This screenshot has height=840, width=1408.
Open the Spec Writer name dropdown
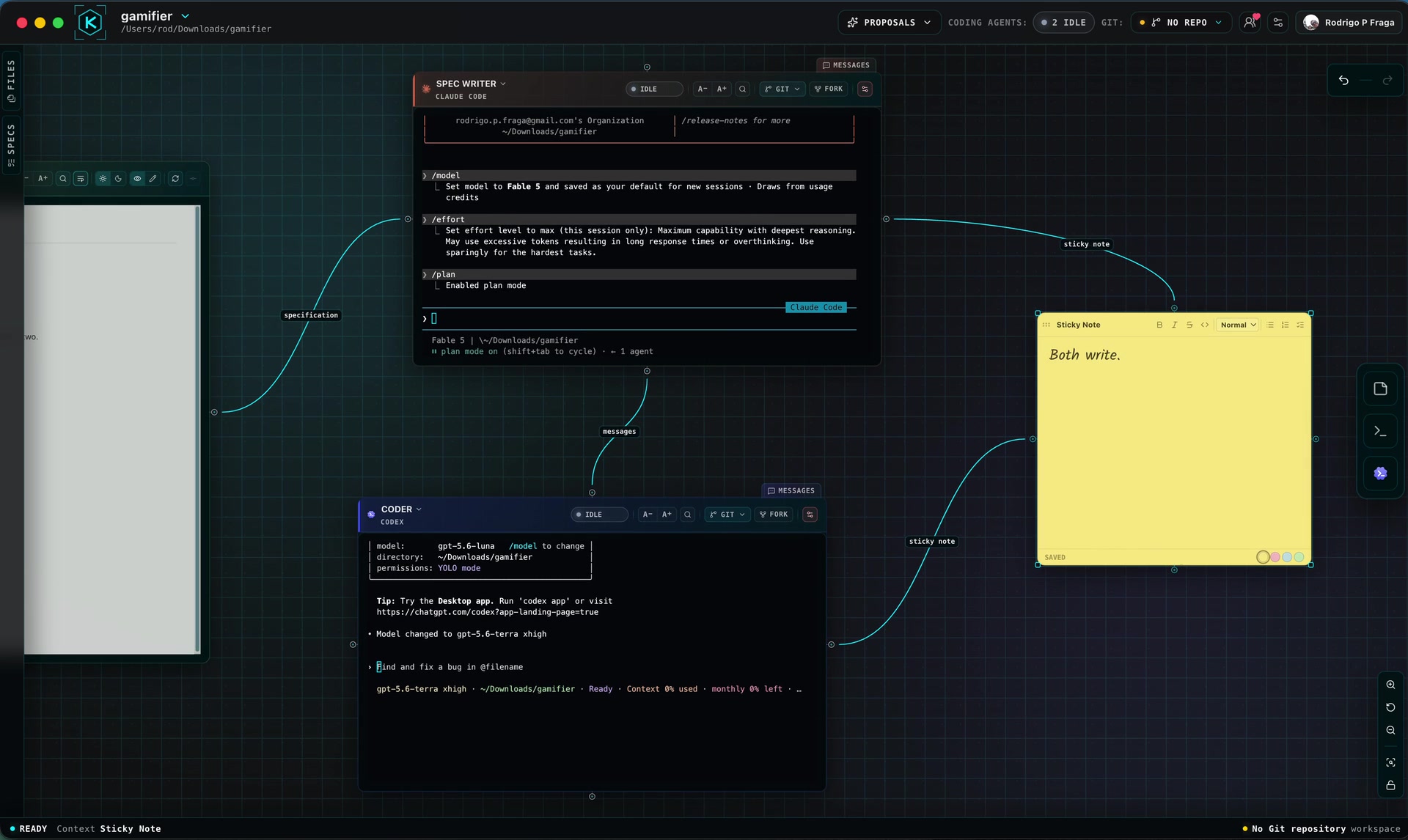click(x=503, y=84)
